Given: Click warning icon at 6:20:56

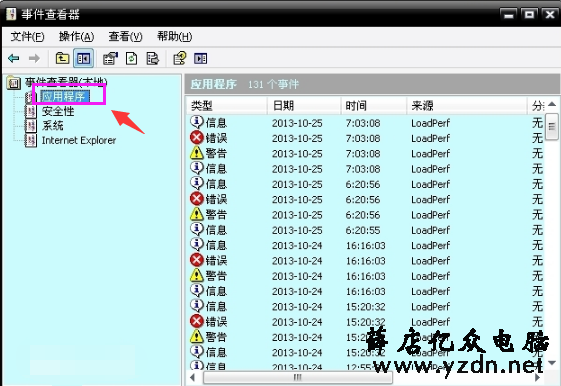Looking at the screenshot, I should pos(197,214).
